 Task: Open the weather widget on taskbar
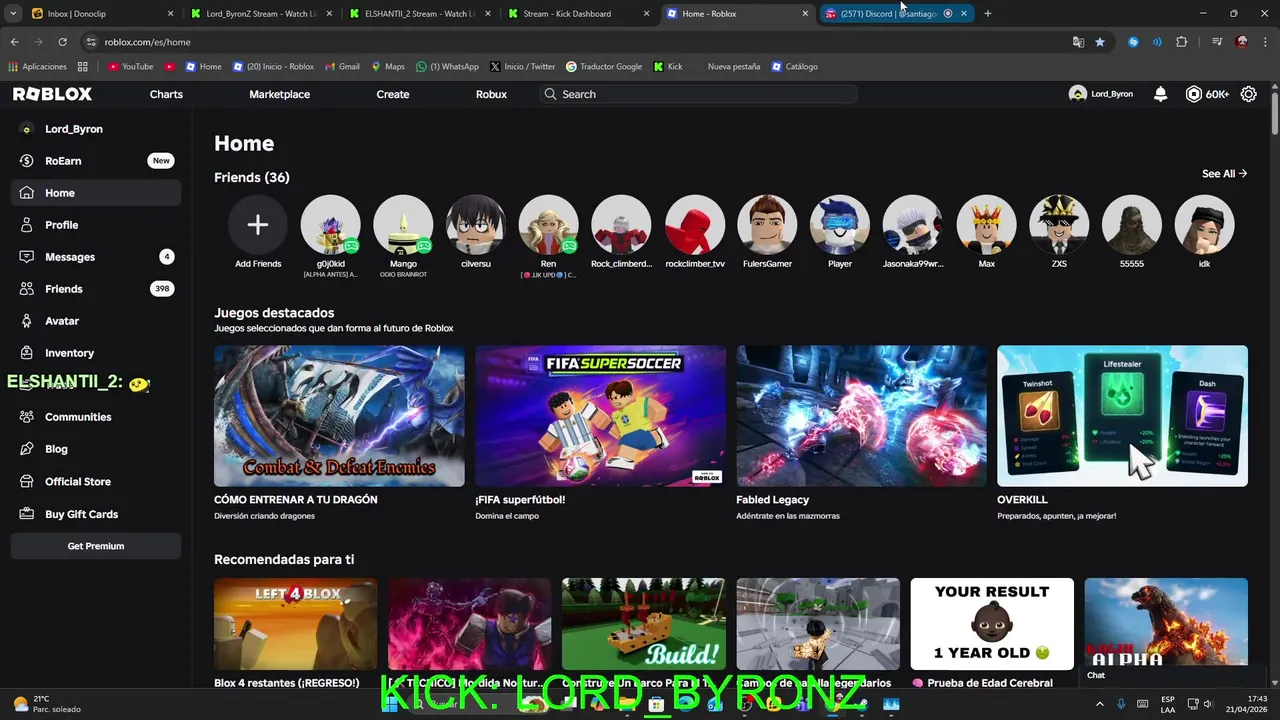tap(46, 704)
